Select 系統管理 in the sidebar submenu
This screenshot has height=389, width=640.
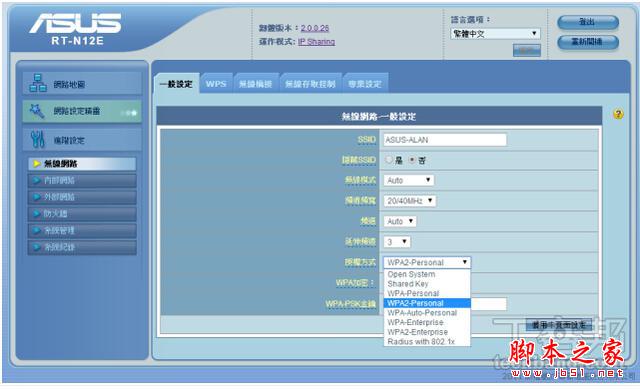click(x=82, y=231)
